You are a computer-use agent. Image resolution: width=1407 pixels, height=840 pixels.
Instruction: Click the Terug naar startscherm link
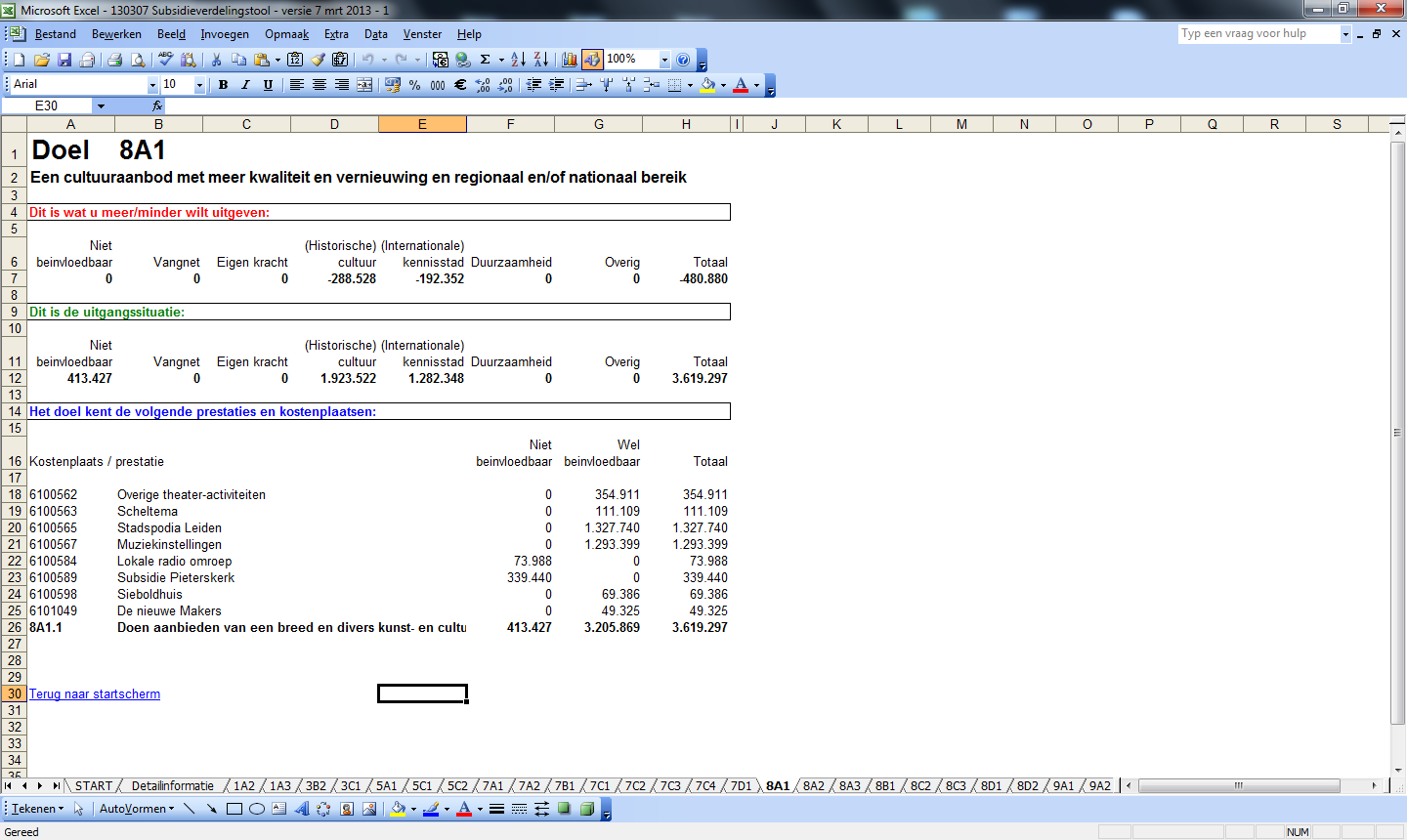point(95,694)
